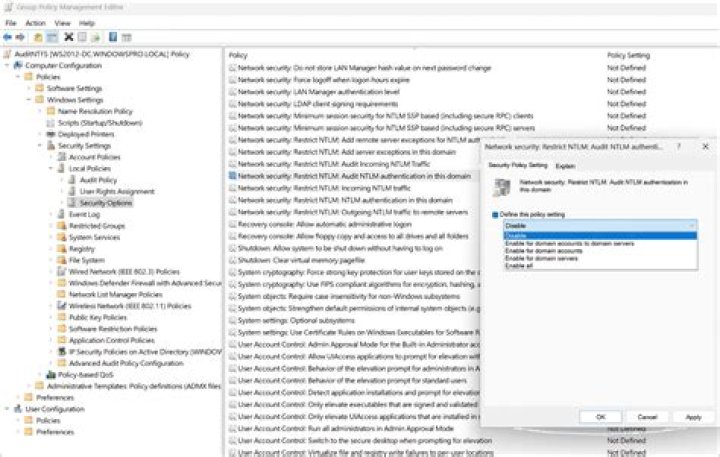The height and width of the screenshot is (457, 720).
Task: Open the View menu
Action: point(62,23)
